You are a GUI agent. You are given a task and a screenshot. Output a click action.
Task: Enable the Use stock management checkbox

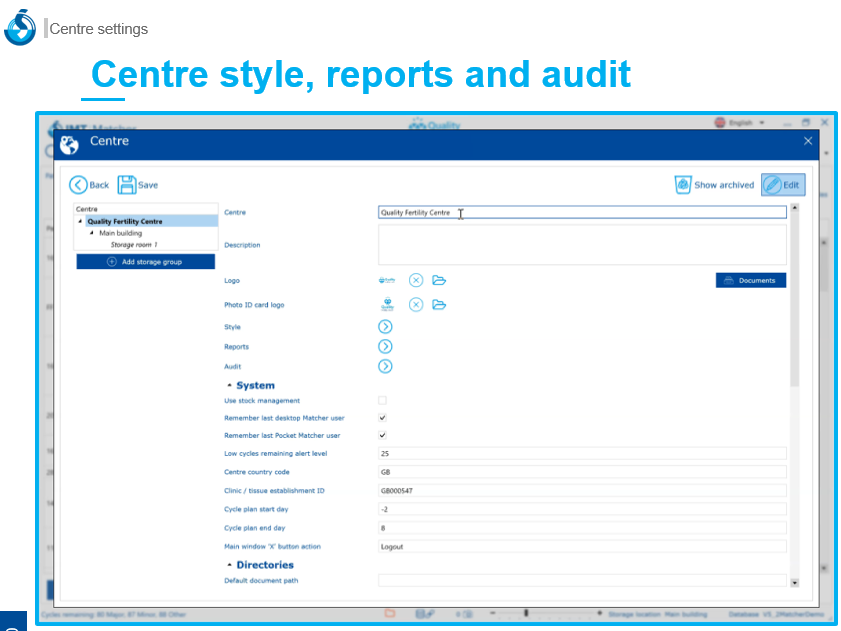pyautogui.click(x=383, y=400)
